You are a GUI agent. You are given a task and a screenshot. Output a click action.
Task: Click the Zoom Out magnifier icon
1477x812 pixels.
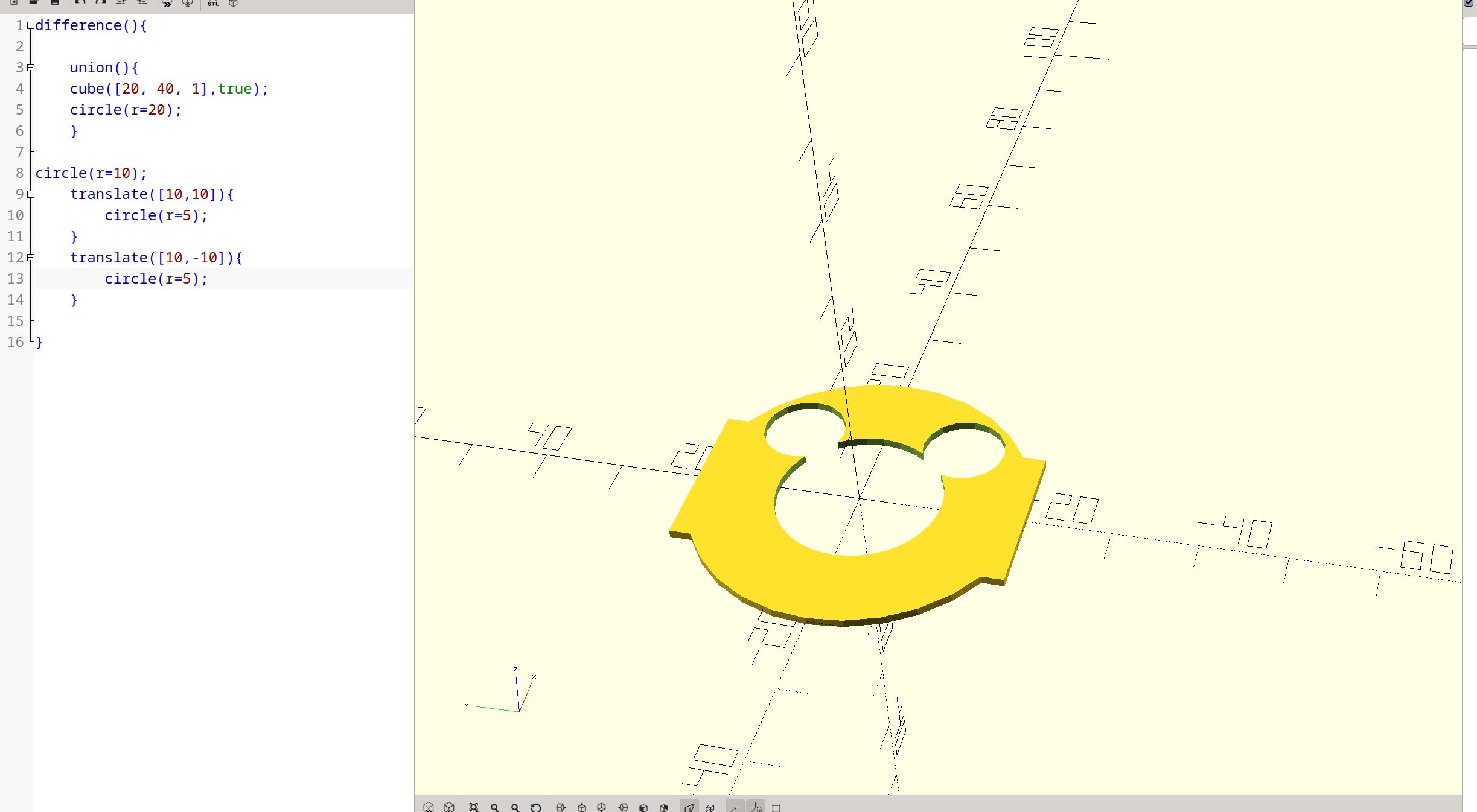pyautogui.click(x=515, y=807)
